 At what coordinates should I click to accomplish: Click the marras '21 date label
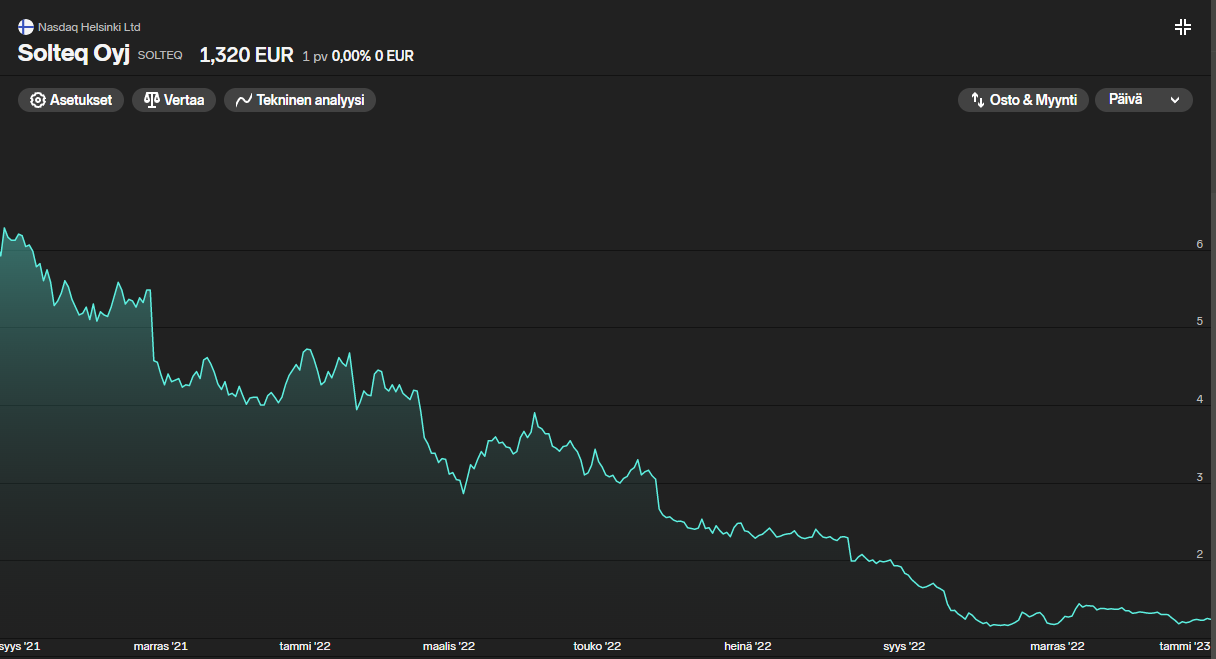click(x=160, y=647)
